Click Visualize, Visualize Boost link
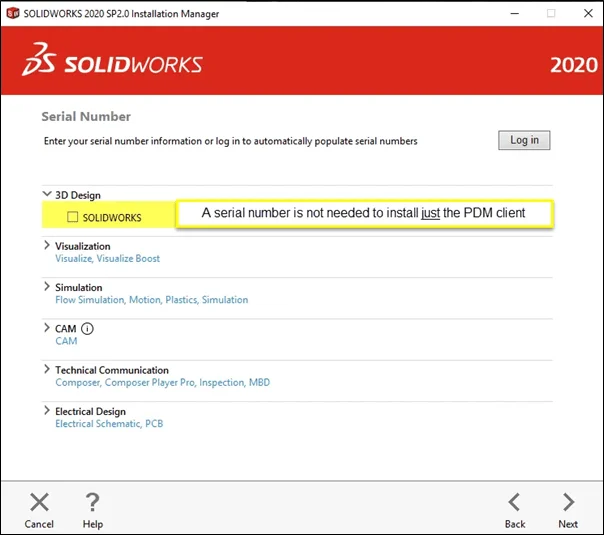 (x=107, y=259)
